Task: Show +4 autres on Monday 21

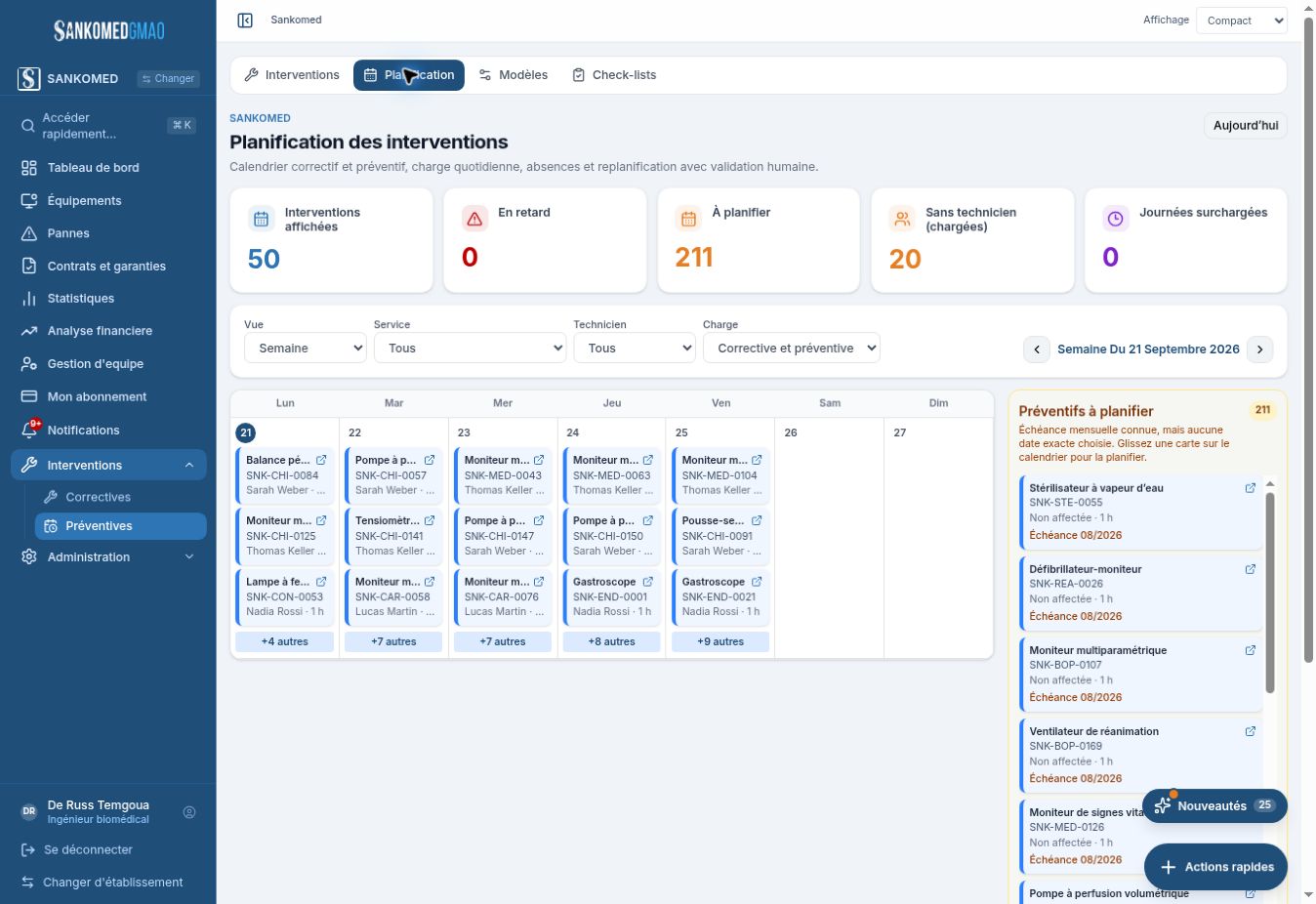Action: [x=285, y=641]
